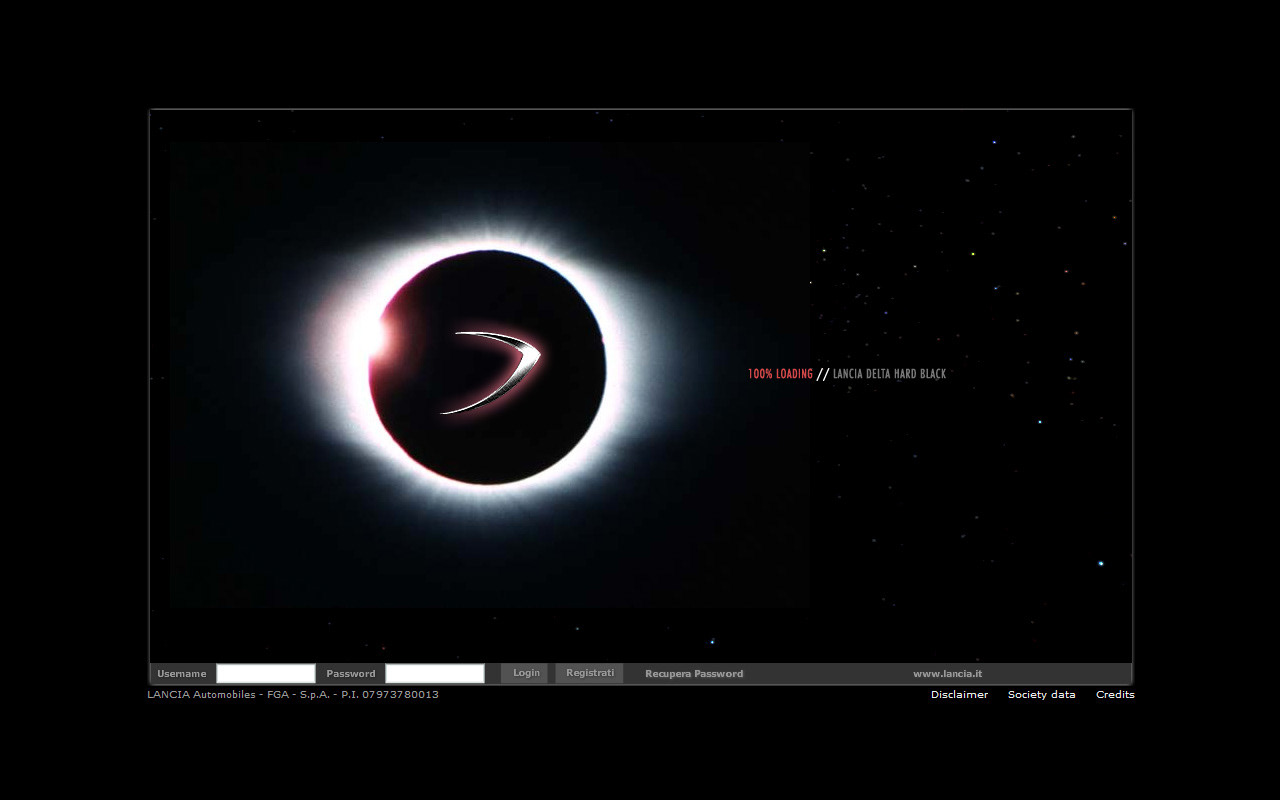Click the Username input field
Viewport: 1280px width, 800px height.
click(x=266, y=674)
